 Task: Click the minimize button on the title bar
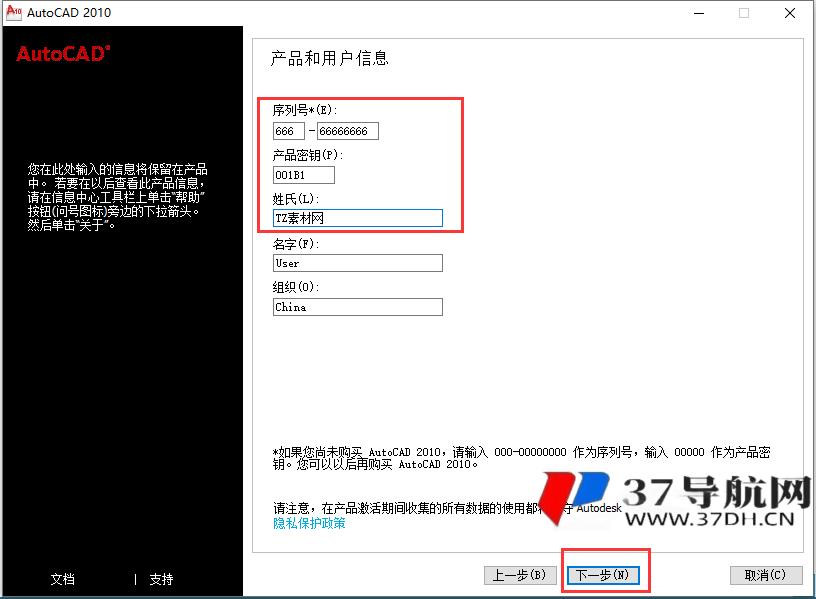[x=698, y=13]
